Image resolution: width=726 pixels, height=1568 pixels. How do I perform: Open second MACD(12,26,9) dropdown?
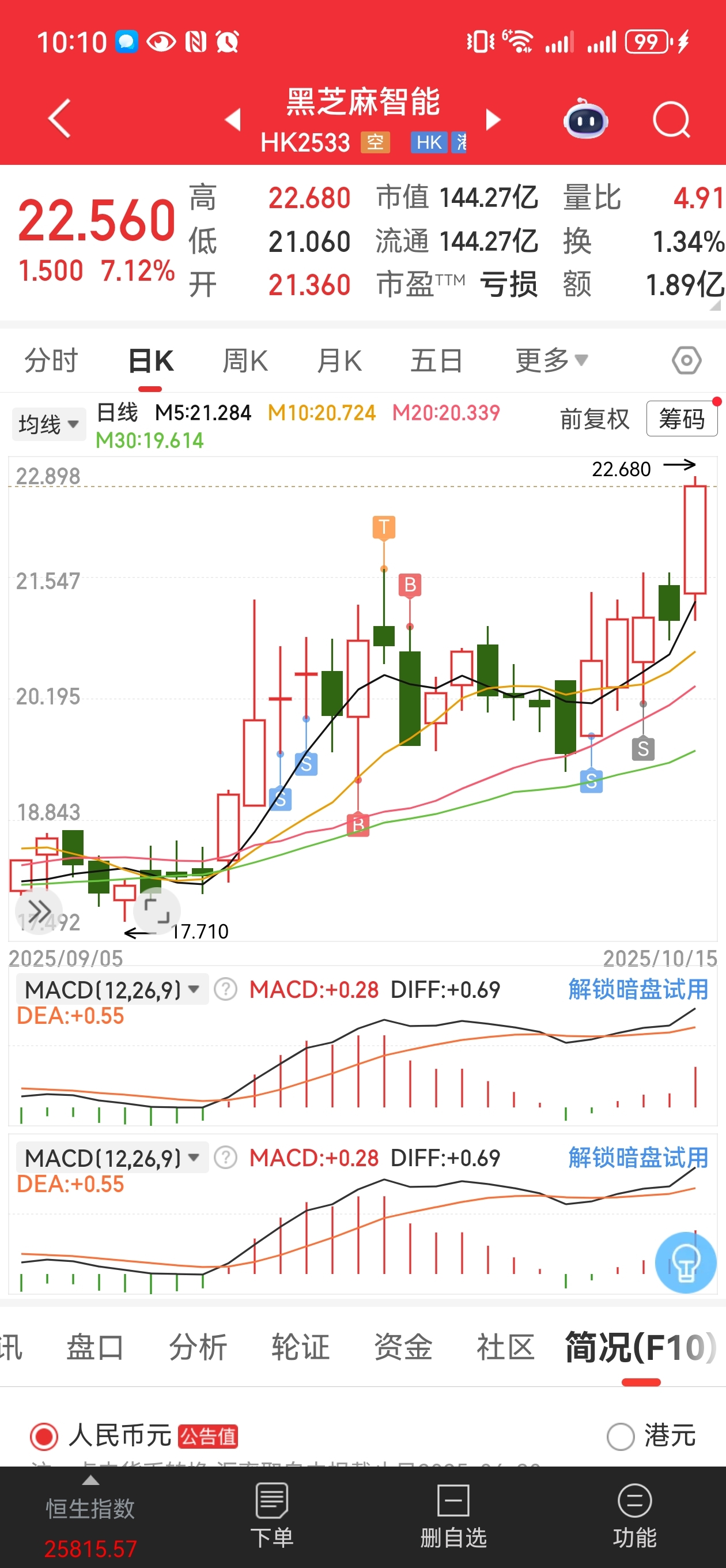tap(112, 1157)
